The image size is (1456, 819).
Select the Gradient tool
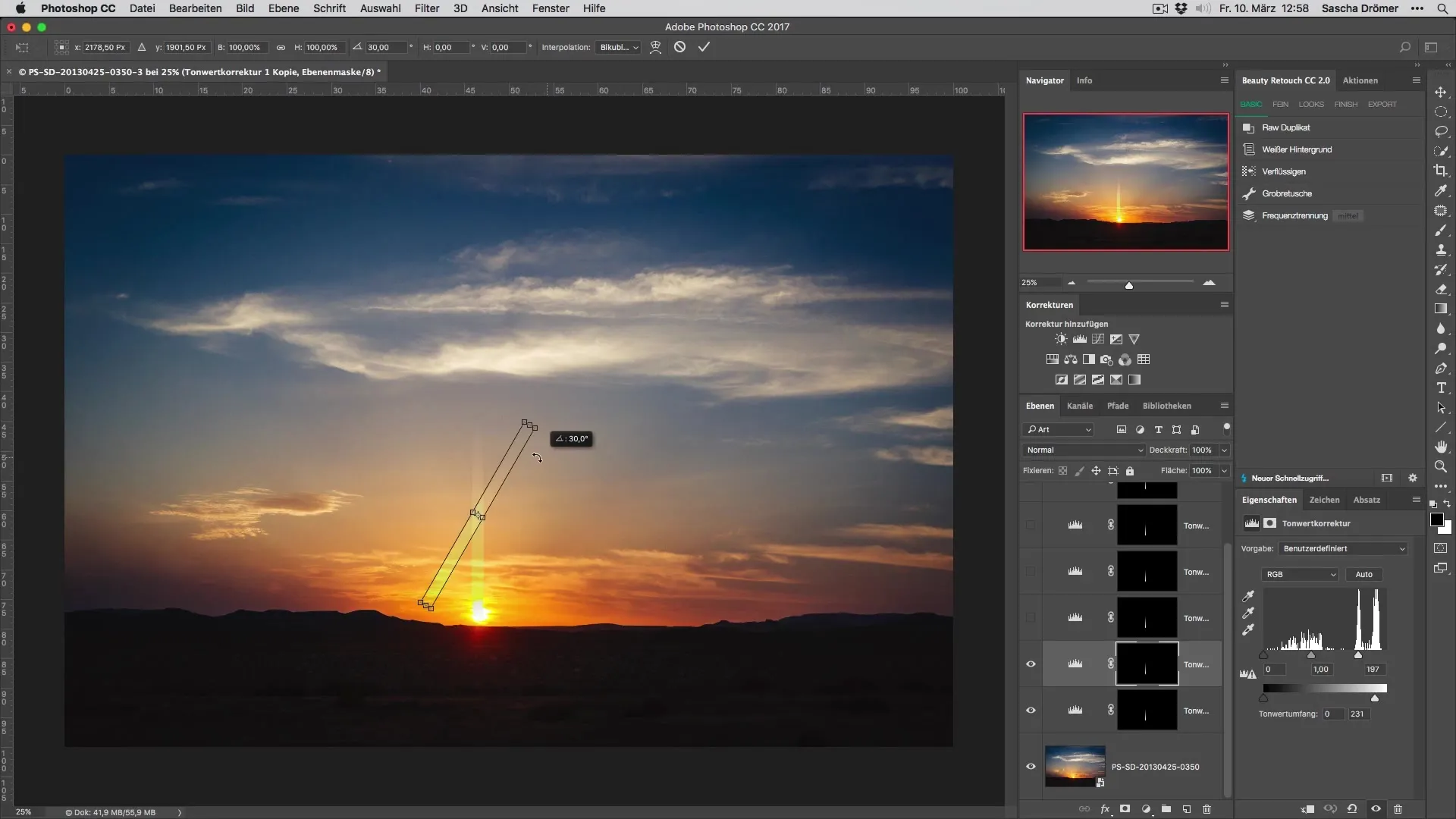coord(1441,309)
